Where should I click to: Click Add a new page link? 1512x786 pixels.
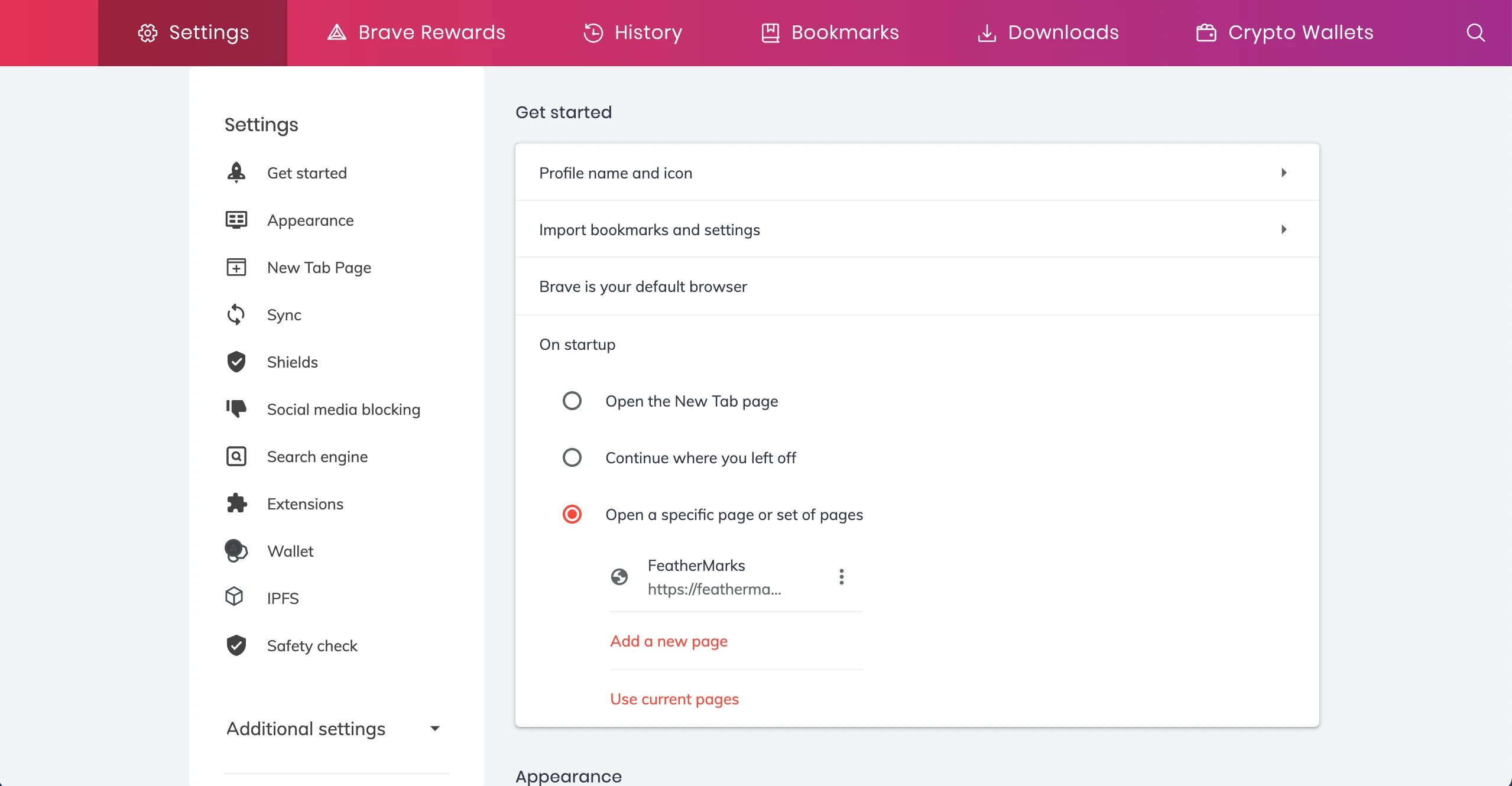pyautogui.click(x=669, y=641)
